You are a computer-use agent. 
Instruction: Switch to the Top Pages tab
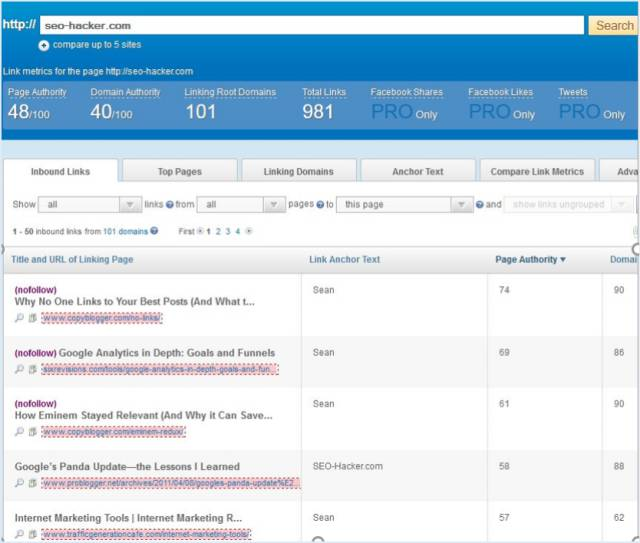coord(179,171)
